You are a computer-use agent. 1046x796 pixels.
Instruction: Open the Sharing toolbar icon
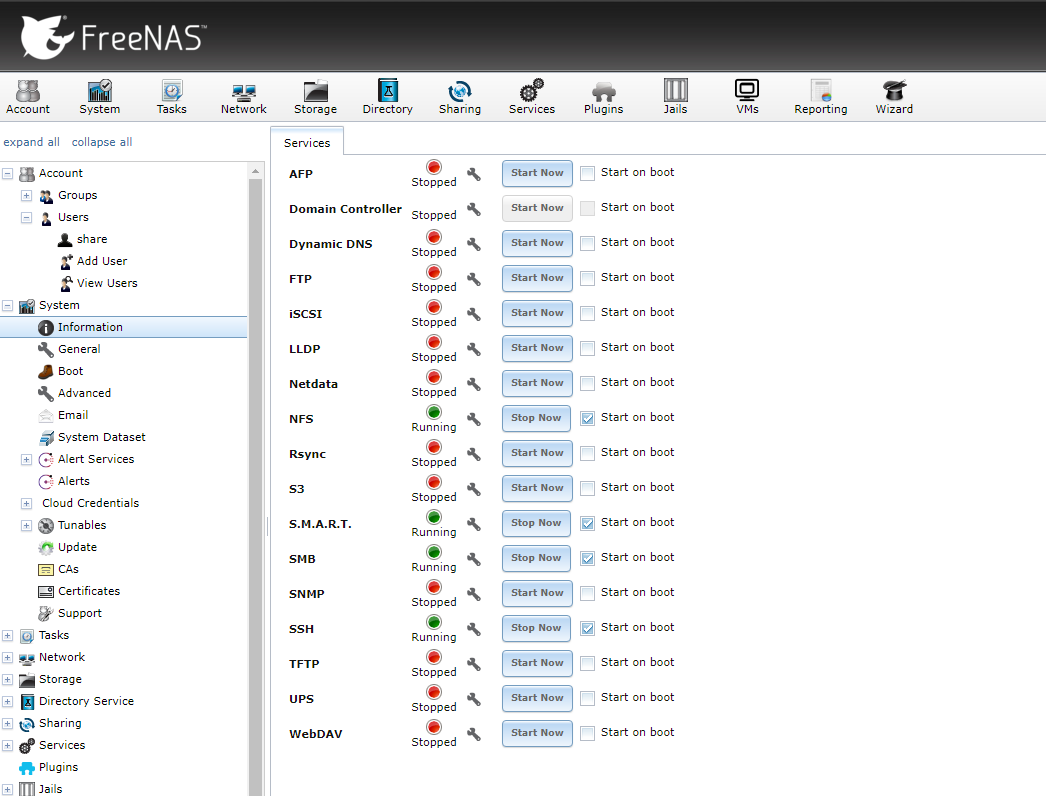pyautogui.click(x=460, y=97)
